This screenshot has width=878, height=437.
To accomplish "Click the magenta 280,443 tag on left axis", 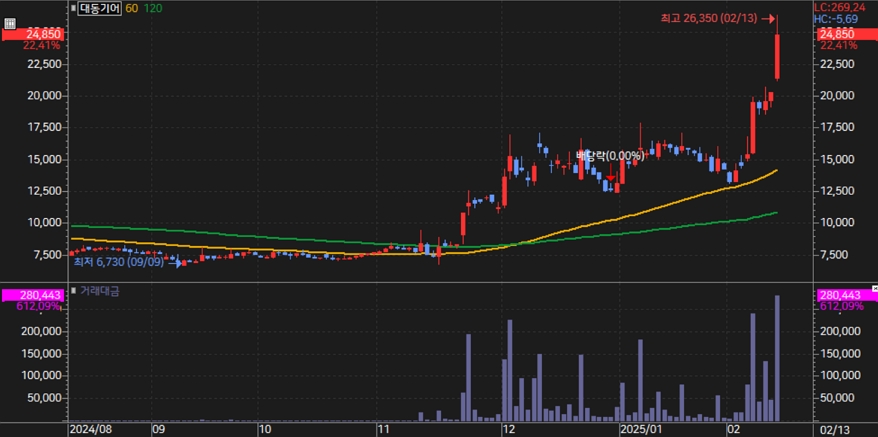I will (33, 295).
